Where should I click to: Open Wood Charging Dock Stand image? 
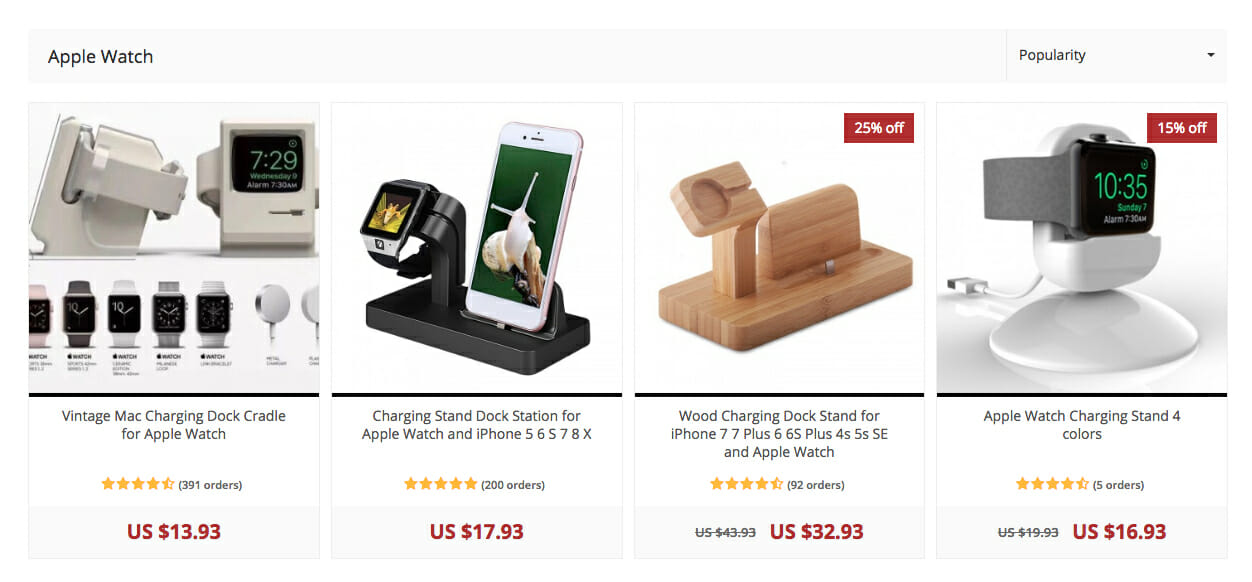779,248
